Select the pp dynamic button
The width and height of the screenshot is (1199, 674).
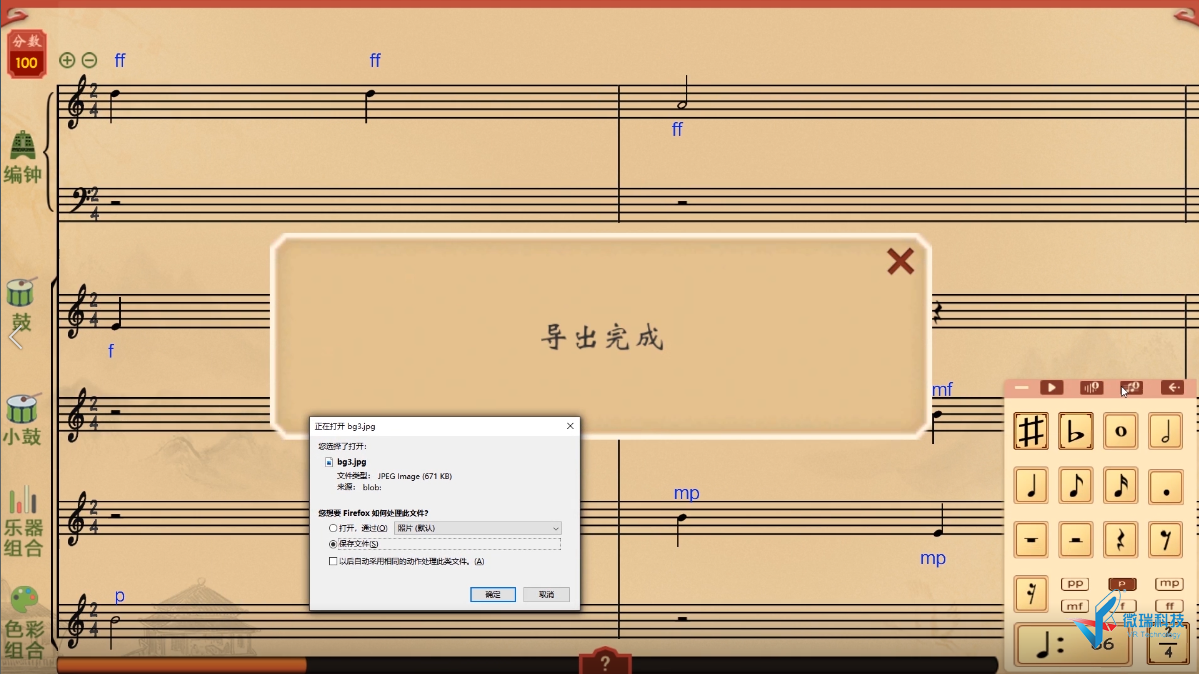pos(1074,584)
